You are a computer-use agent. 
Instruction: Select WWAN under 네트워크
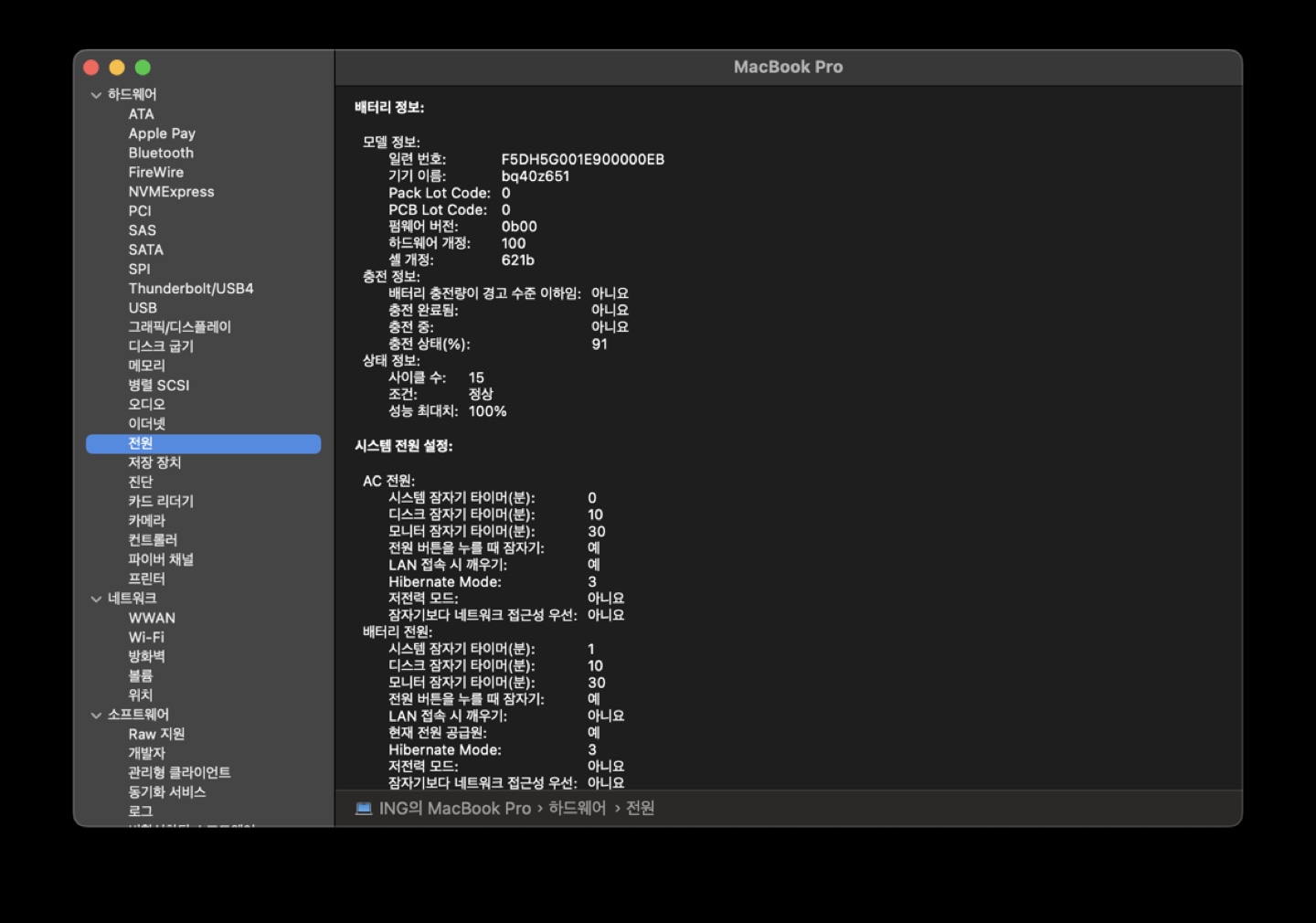click(152, 618)
